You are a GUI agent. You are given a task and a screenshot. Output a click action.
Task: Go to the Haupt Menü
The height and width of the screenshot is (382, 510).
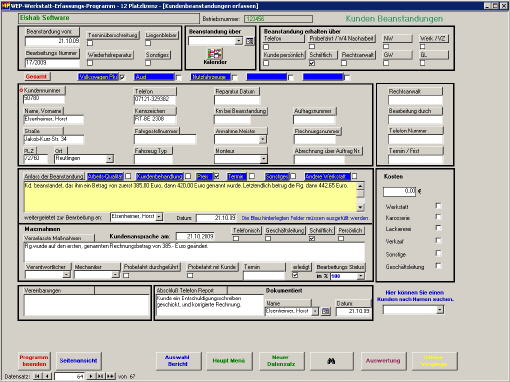click(x=229, y=361)
